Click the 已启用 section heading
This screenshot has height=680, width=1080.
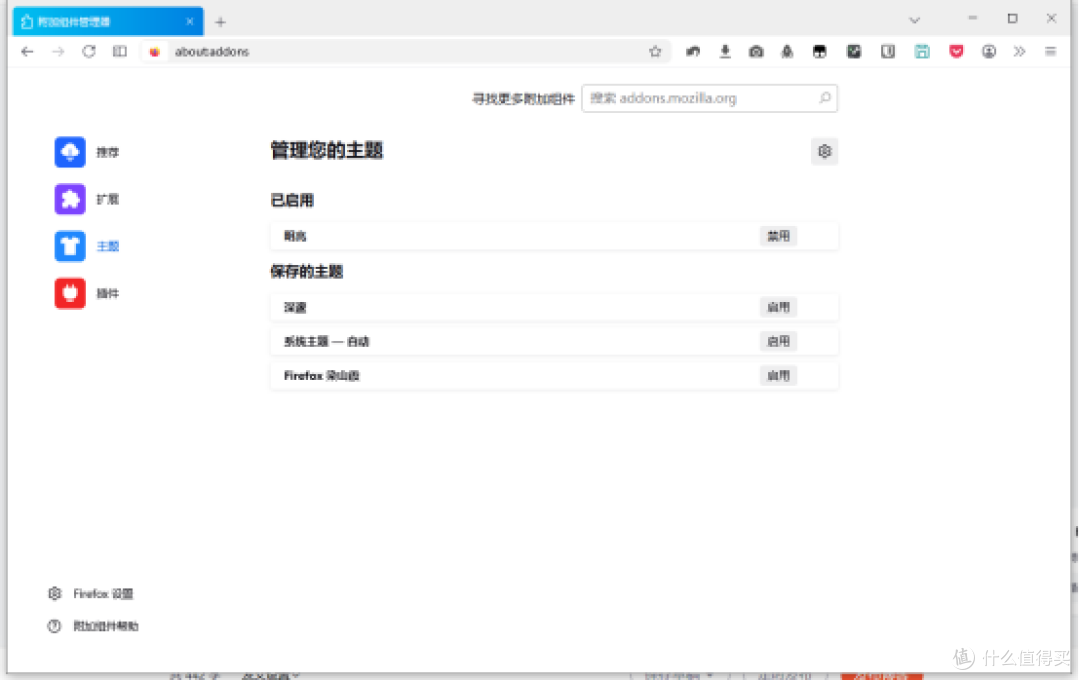[292, 200]
